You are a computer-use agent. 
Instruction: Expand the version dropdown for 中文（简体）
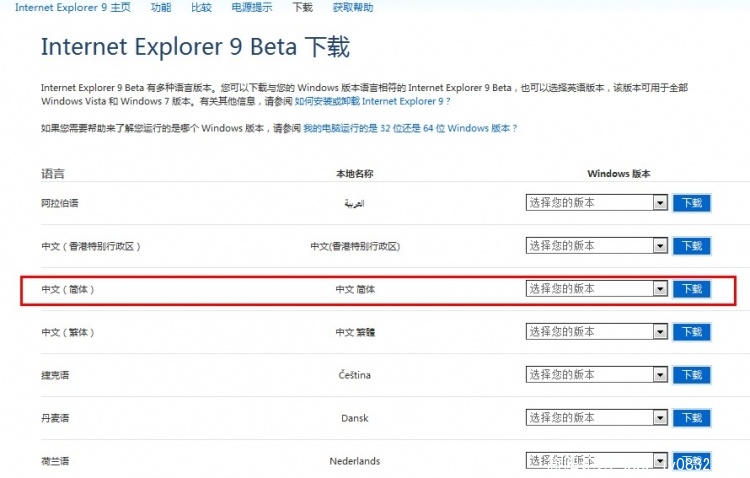[596, 289]
